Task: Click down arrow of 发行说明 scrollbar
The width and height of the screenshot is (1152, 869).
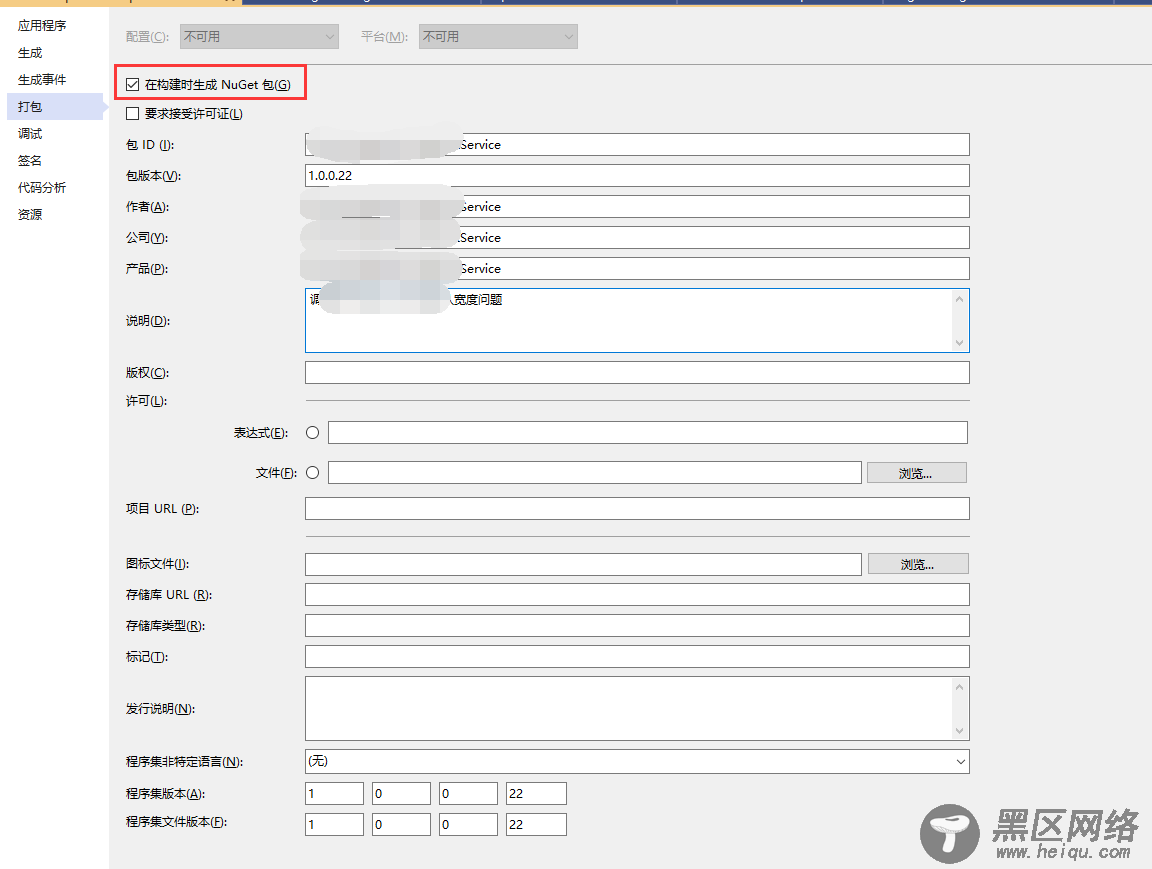Action: 960,731
